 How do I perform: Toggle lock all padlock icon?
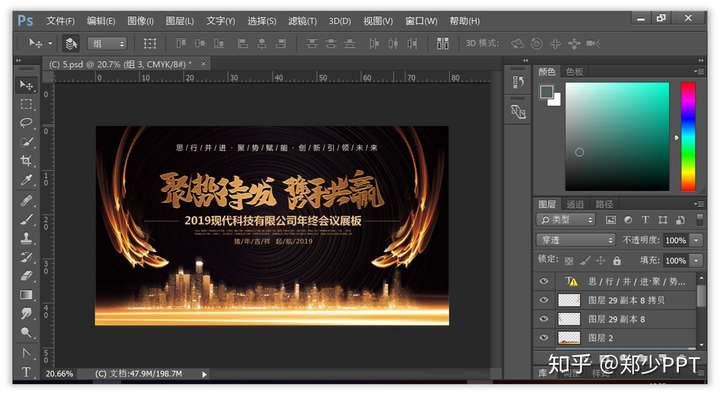point(617,260)
